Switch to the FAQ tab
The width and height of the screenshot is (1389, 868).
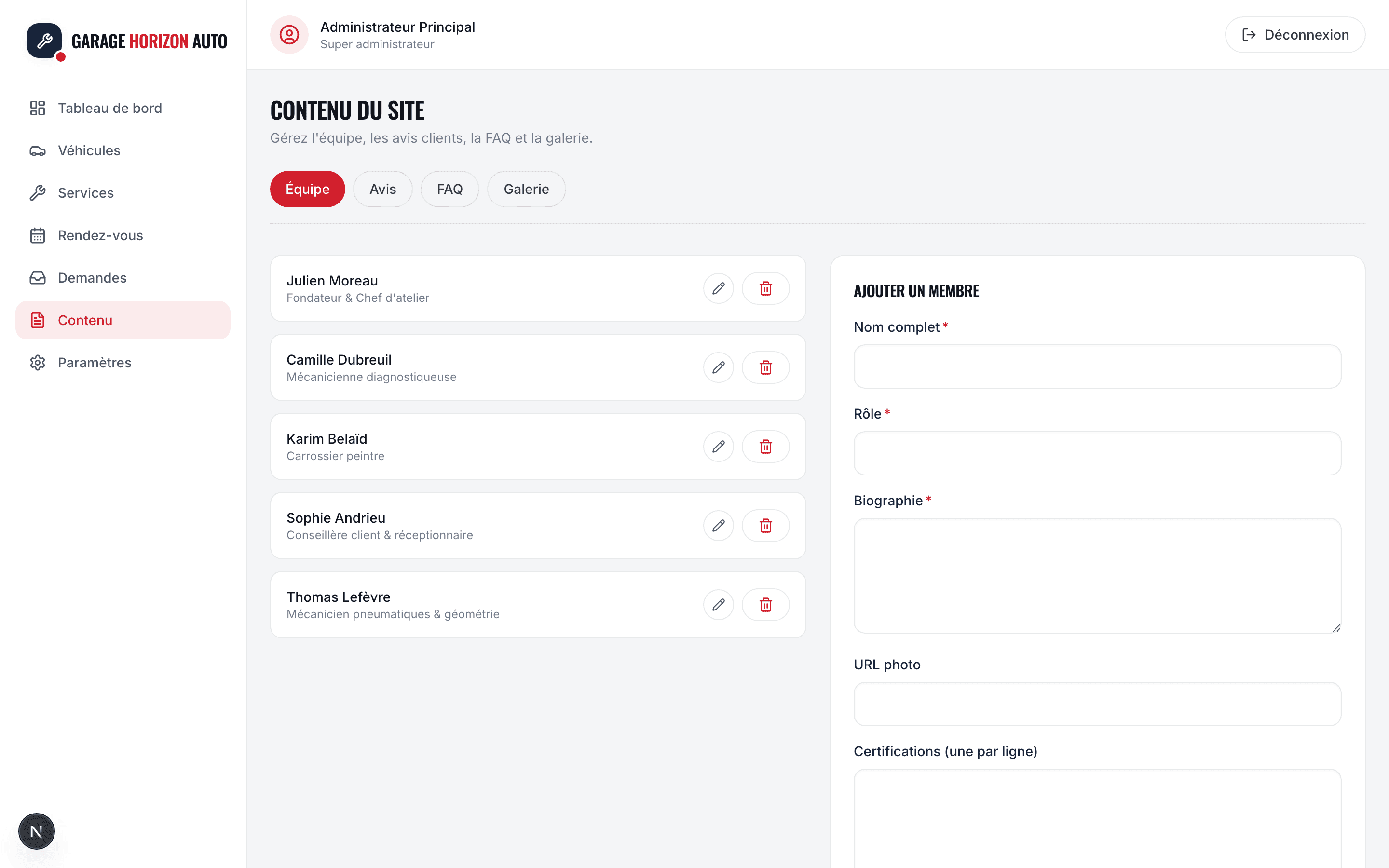click(x=450, y=189)
